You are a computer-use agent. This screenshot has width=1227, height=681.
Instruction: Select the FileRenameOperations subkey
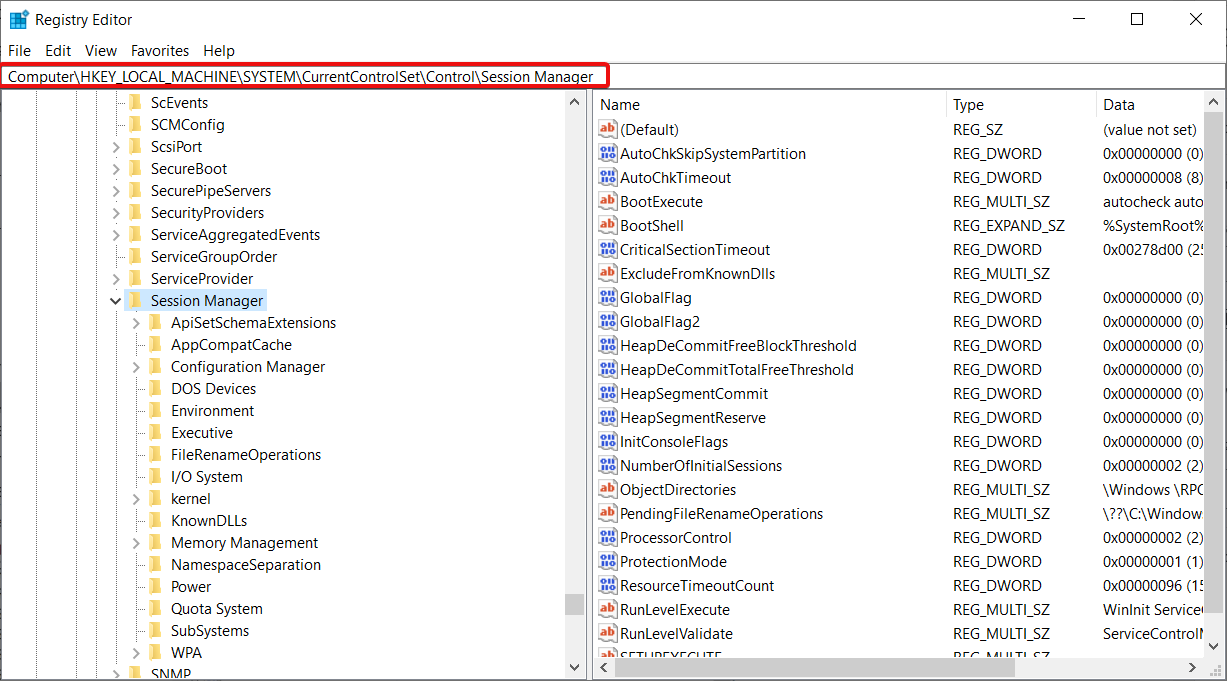(246, 454)
